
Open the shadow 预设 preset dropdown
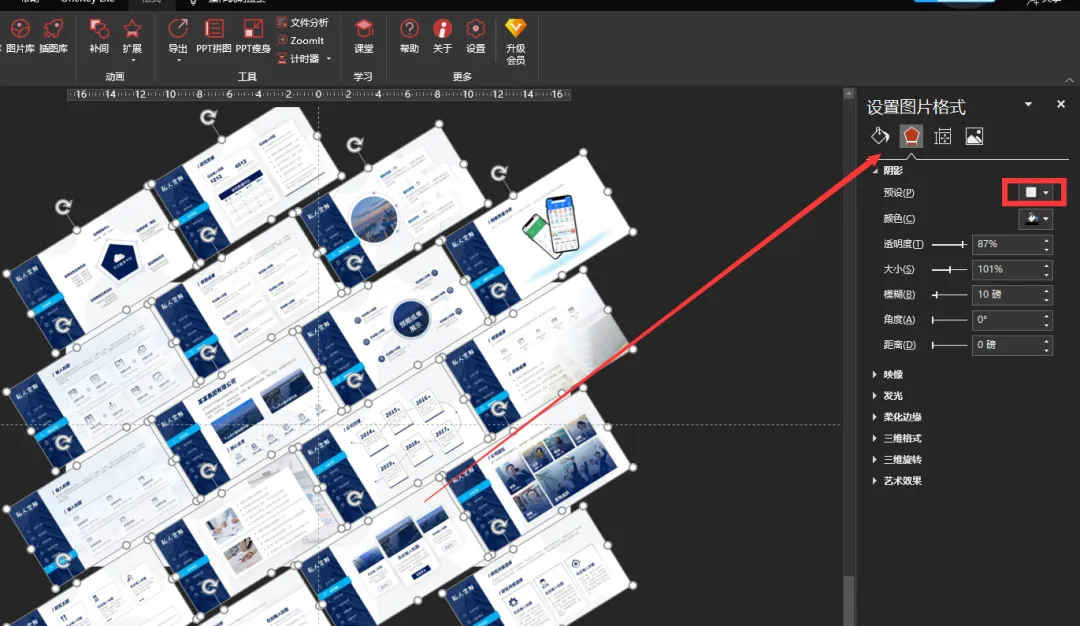[x=1035, y=193]
